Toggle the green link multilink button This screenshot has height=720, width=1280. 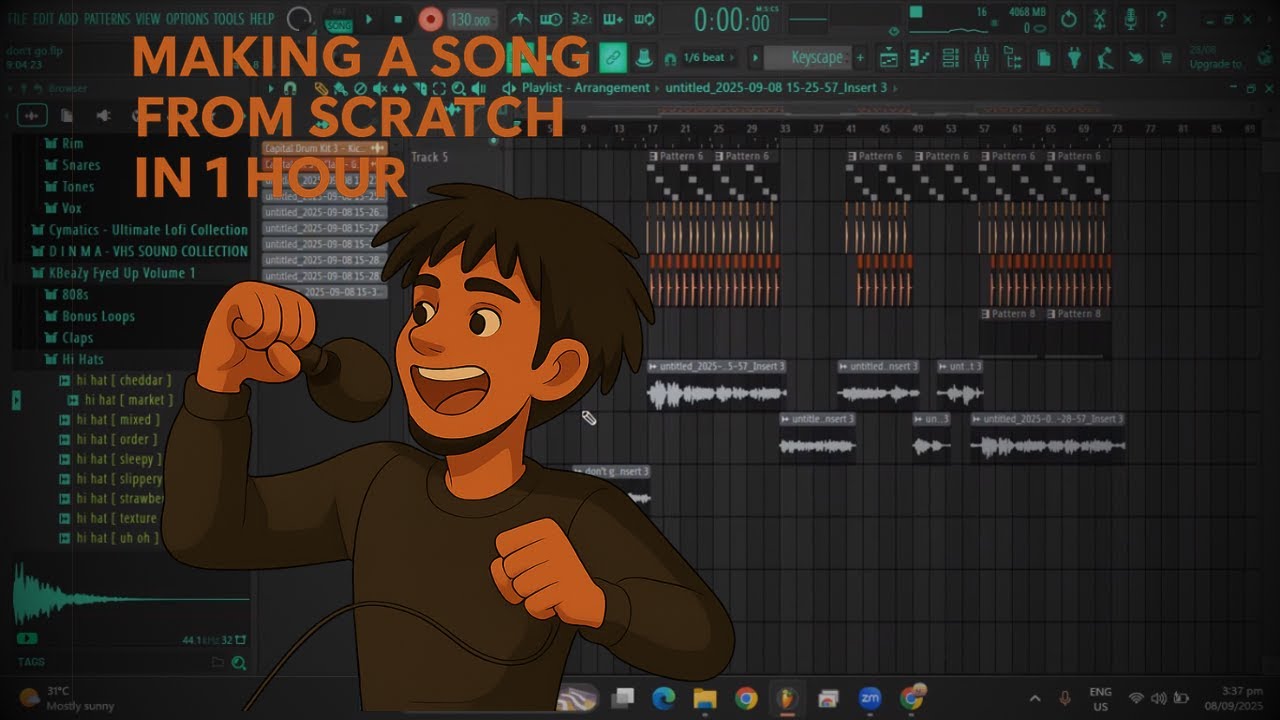(x=612, y=58)
